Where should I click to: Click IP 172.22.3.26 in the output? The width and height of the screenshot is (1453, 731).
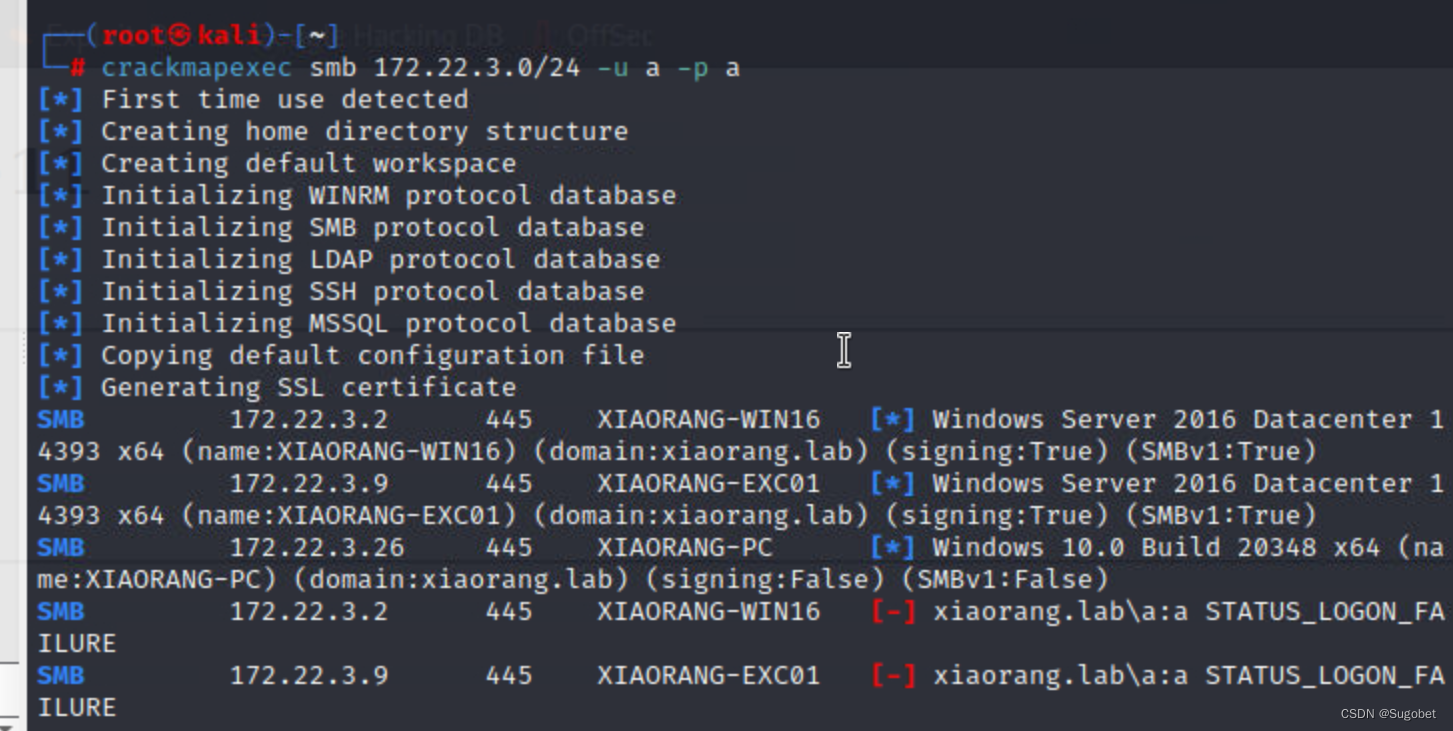317,548
